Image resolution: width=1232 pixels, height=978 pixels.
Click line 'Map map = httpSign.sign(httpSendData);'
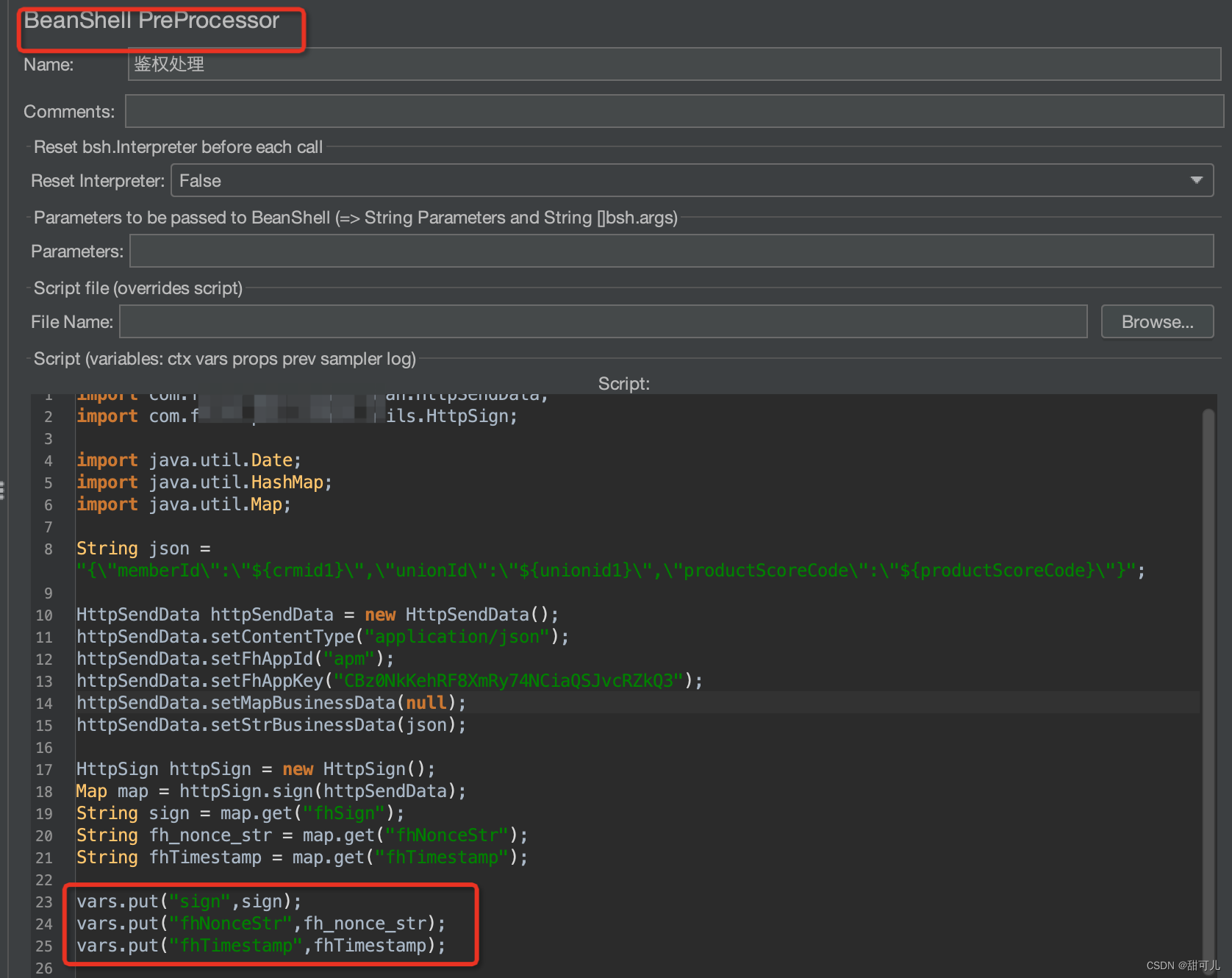(x=271, y=791)
